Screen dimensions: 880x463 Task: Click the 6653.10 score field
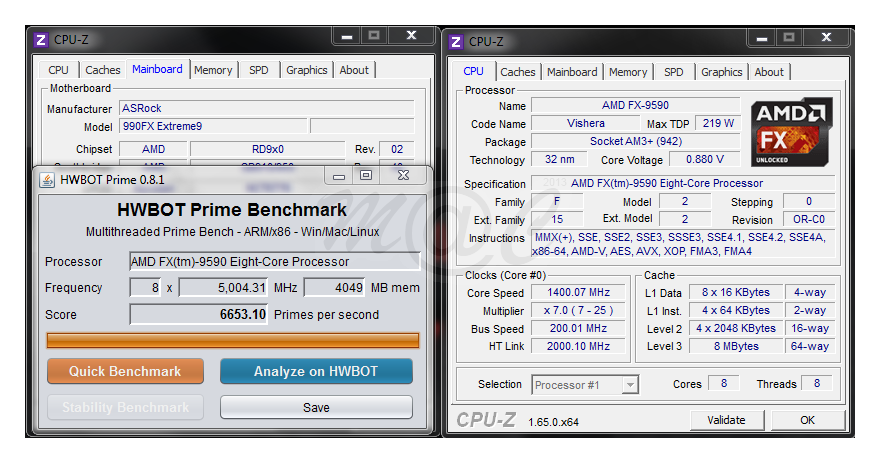[199, 314]
